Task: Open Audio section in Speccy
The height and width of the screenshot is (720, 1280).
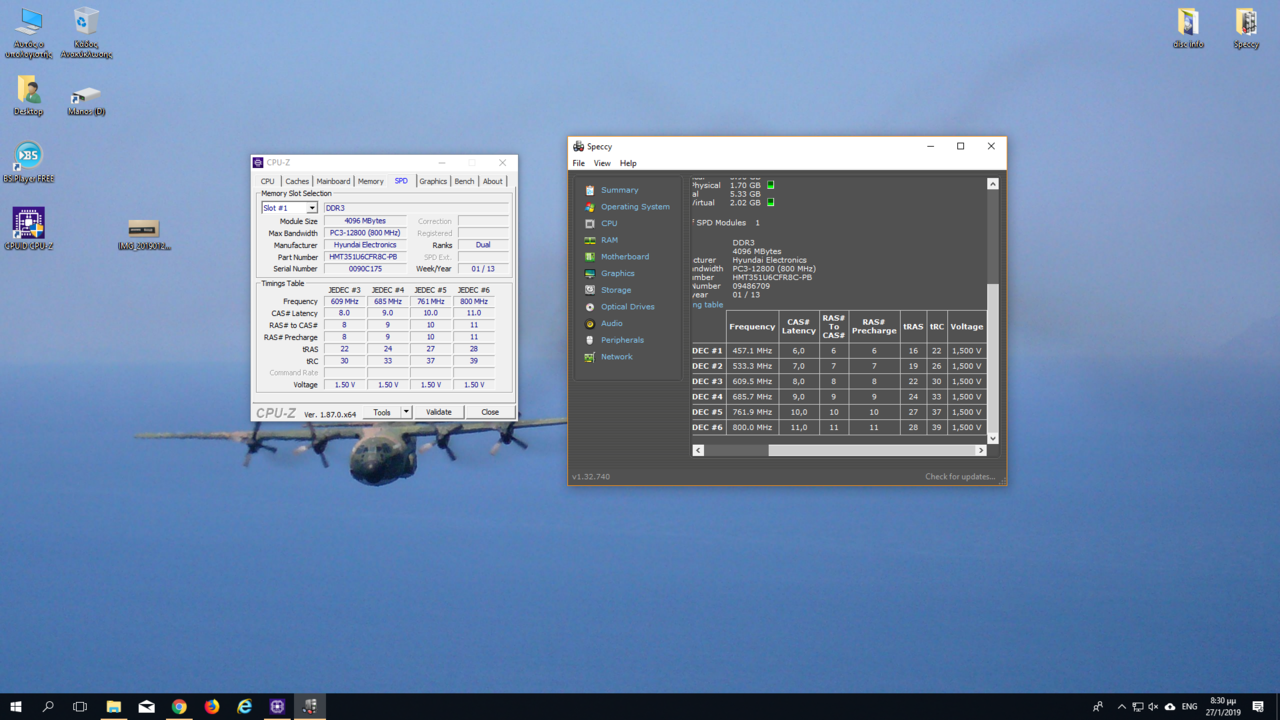Action: [x=612, y=323]
